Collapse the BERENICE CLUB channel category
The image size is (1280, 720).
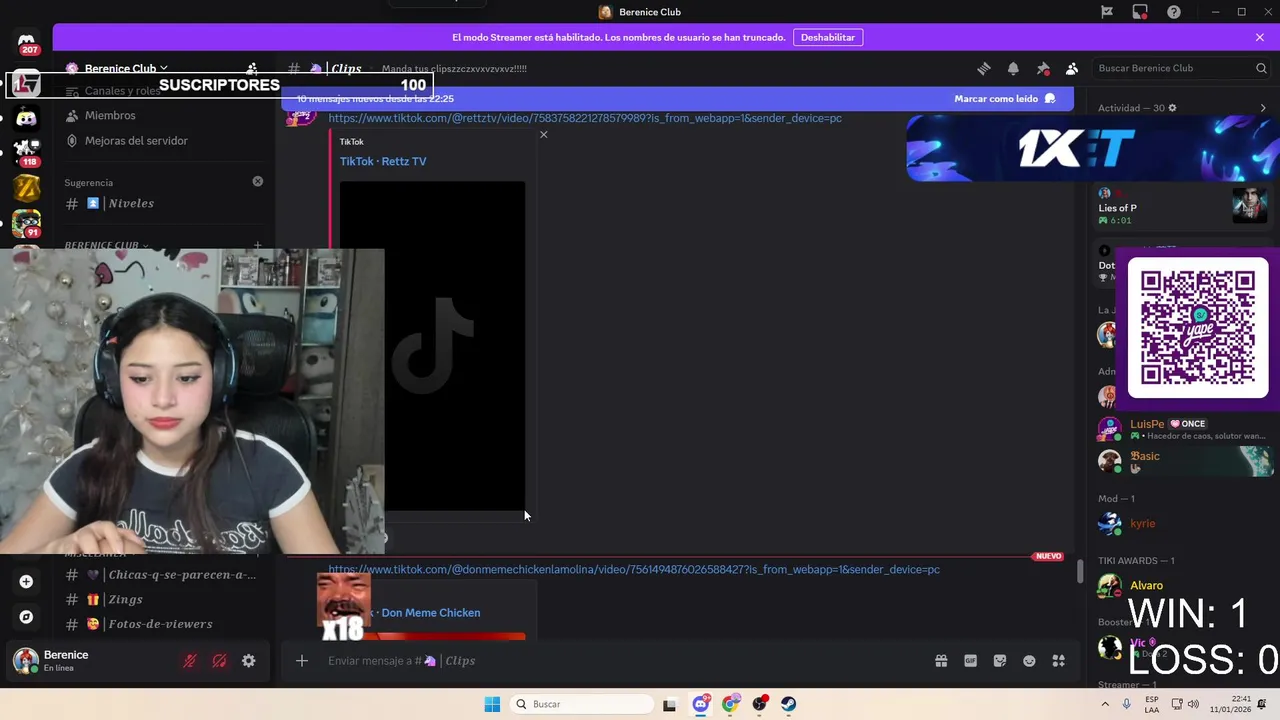tap(106, 245)
